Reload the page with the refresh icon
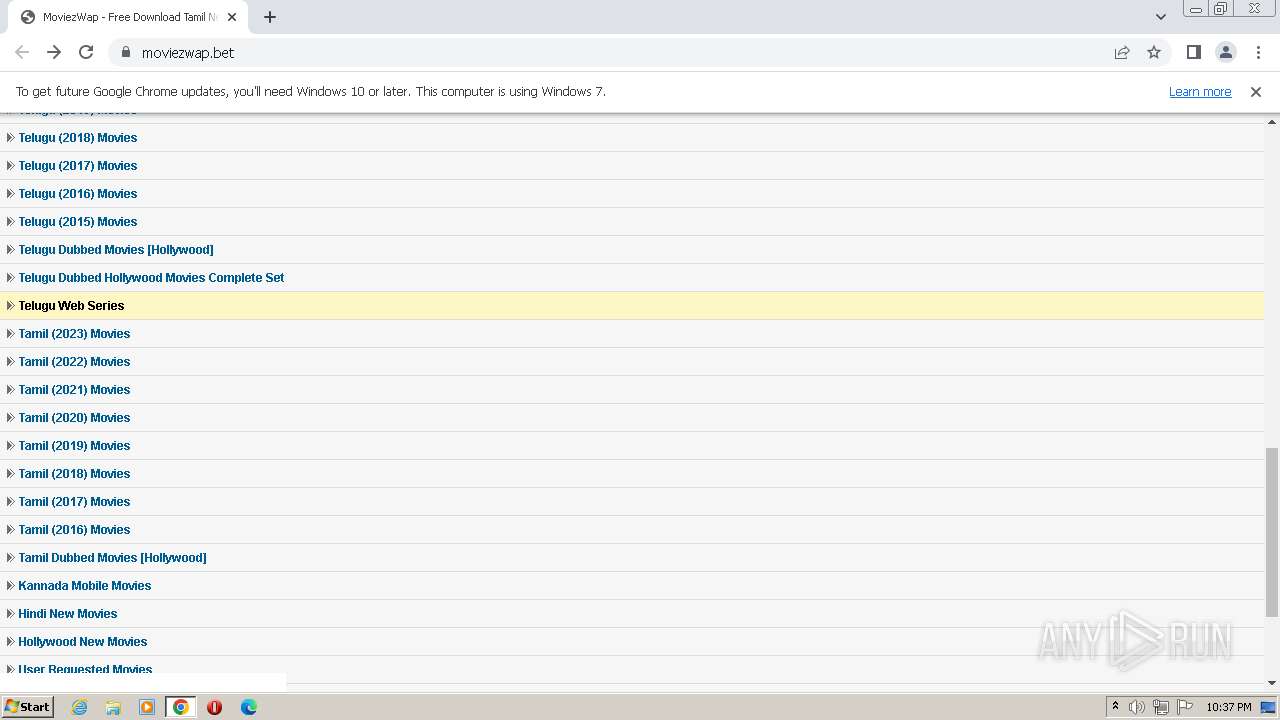 pyautogui.click(x=86, y=52)
